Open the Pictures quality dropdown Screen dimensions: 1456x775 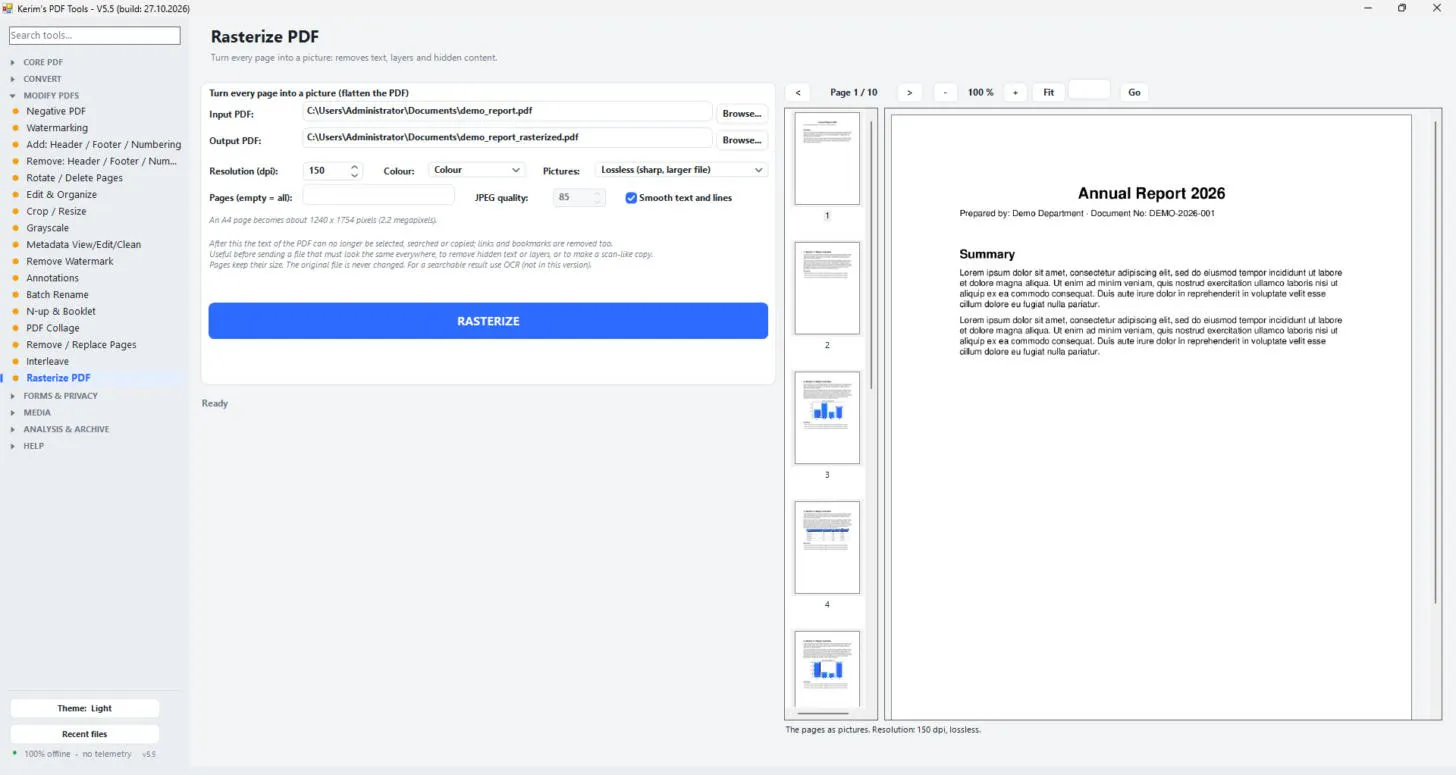(681, 170)
